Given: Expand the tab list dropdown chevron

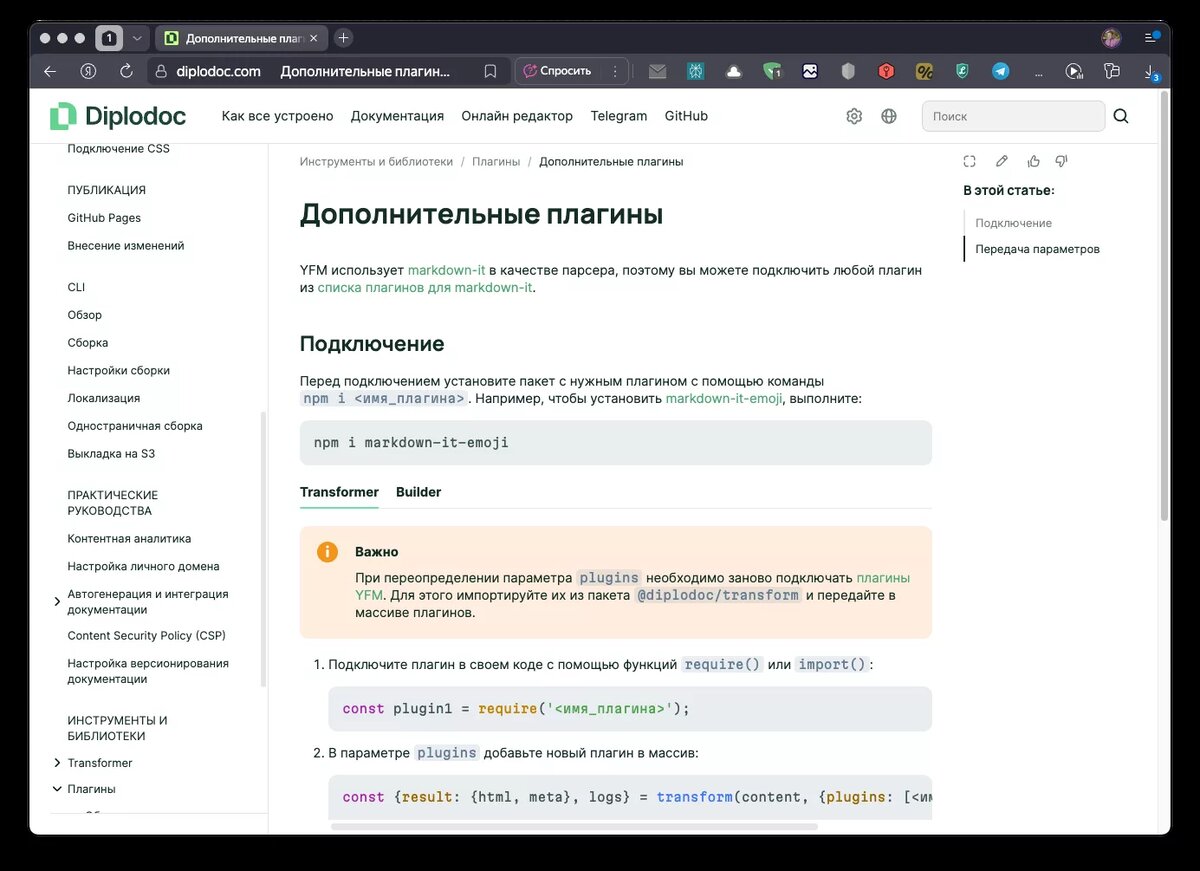Looking at the screenshot, I should pos(137,38).
